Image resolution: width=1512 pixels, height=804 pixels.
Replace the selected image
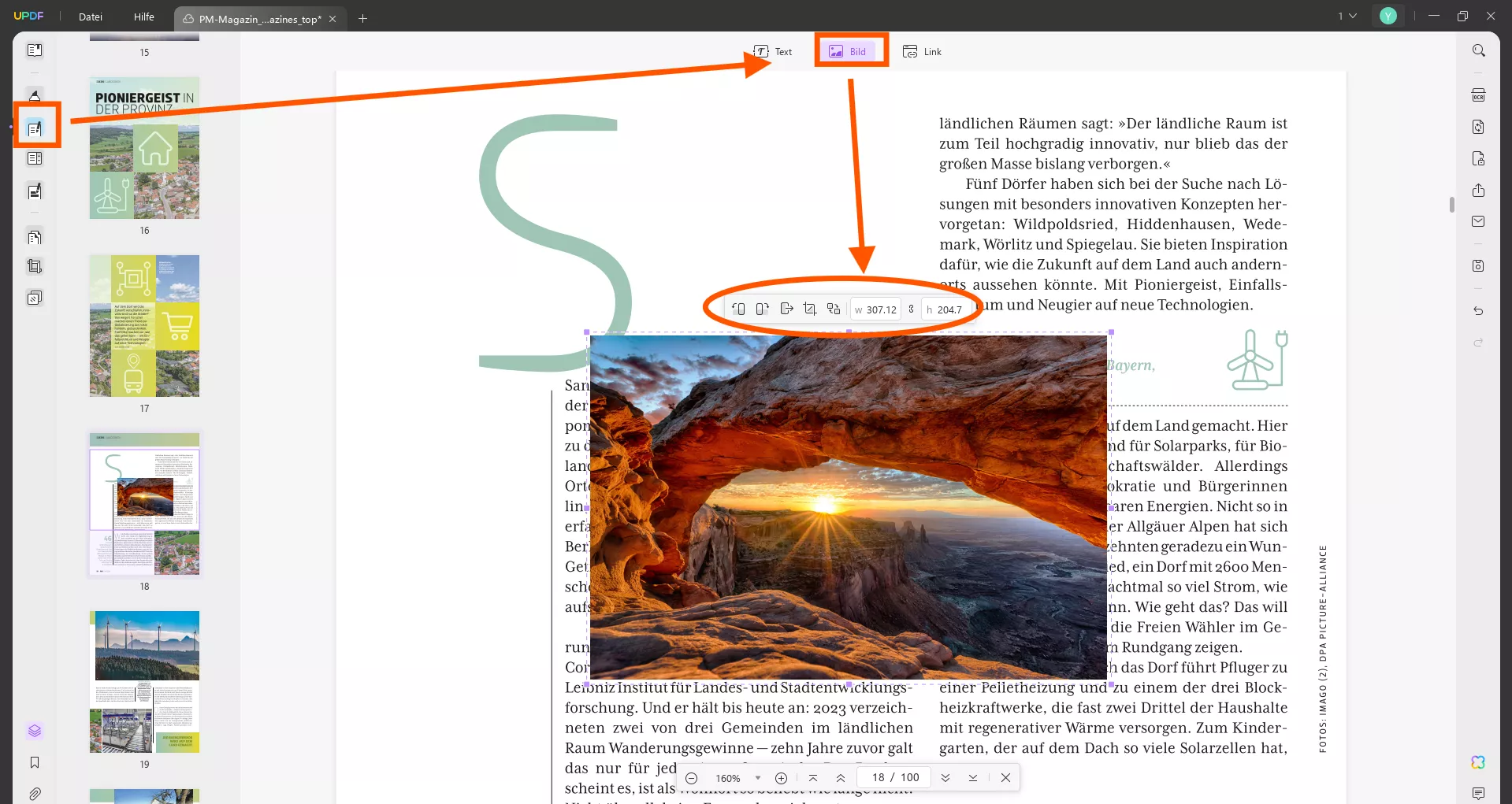834,309
